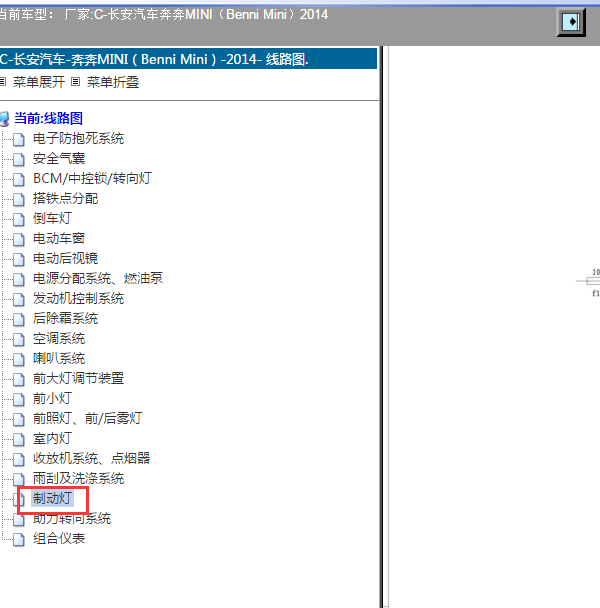Select 电源分配系统、燃油泵 entry
The height and width of the screenshot is (608, 600).
[x=98, y=278]
